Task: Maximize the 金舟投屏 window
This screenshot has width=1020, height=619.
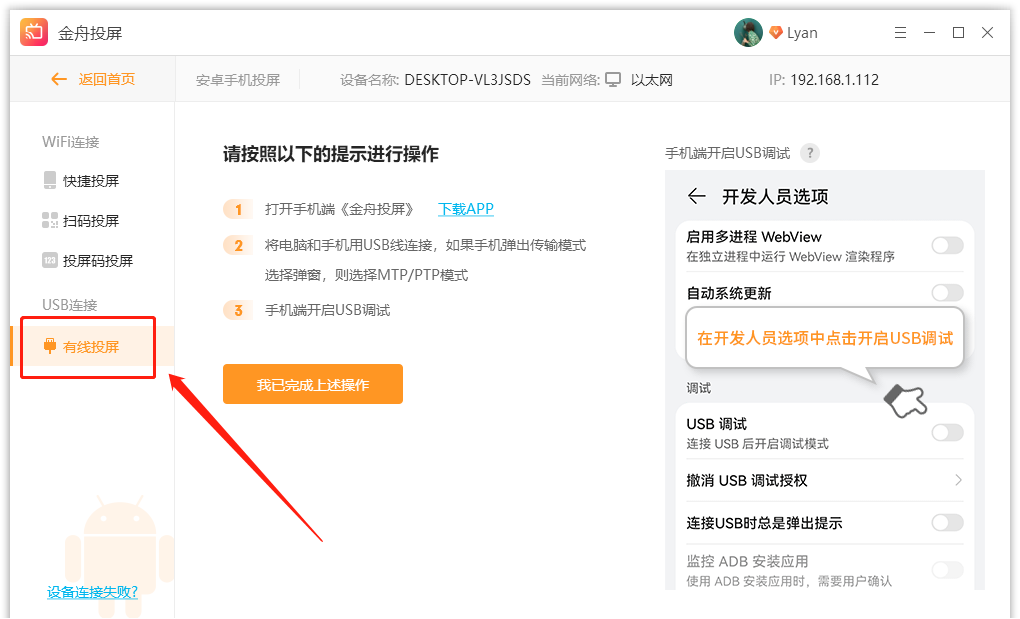Action: pyautogui.click(x=958, y=33)
